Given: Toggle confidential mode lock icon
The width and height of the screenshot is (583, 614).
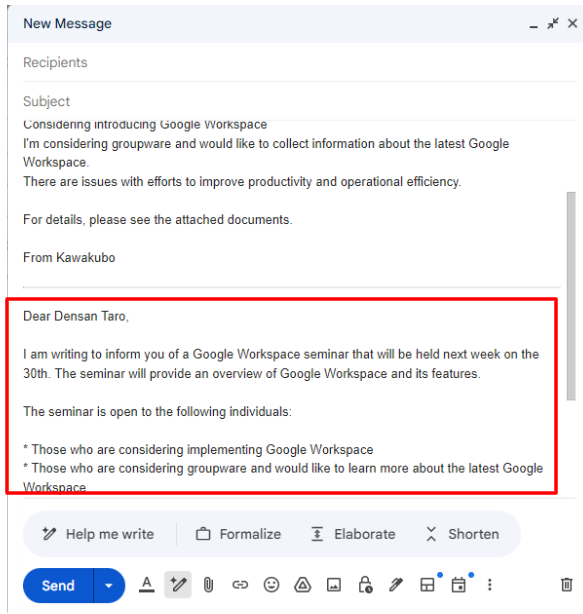Looking at the screenshot, I should 365,585.
